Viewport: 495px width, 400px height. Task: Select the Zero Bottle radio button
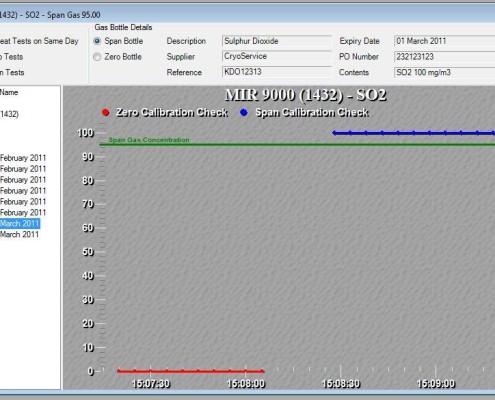tap(97, 57)
